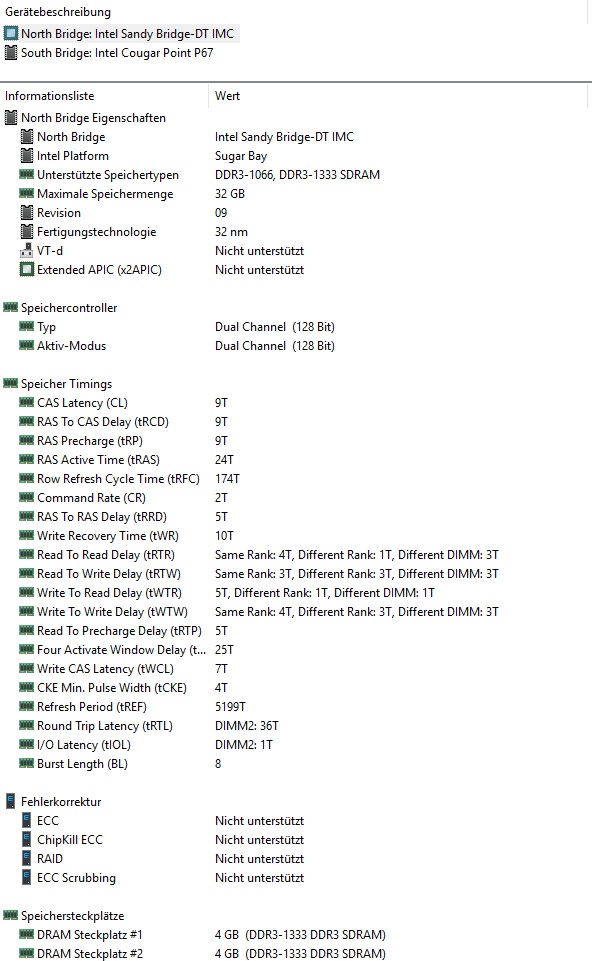Click icon beside Burst Length (BL)
The height and width of the screenshot is (961, 592).
pyautogui.click(x=26, y=764)
